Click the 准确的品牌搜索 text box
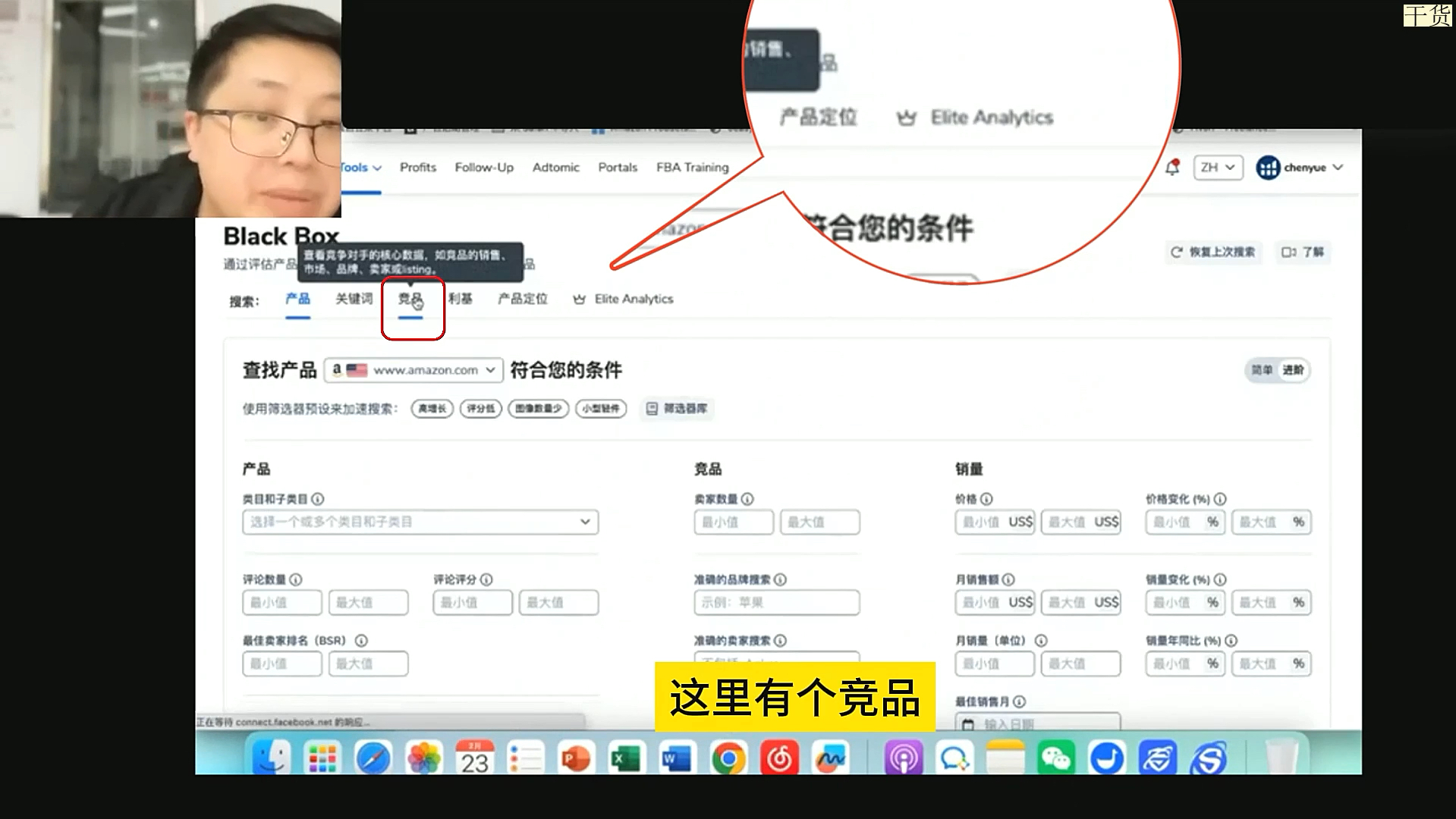The image size is (1456, 819). click(x=777, y=602)
